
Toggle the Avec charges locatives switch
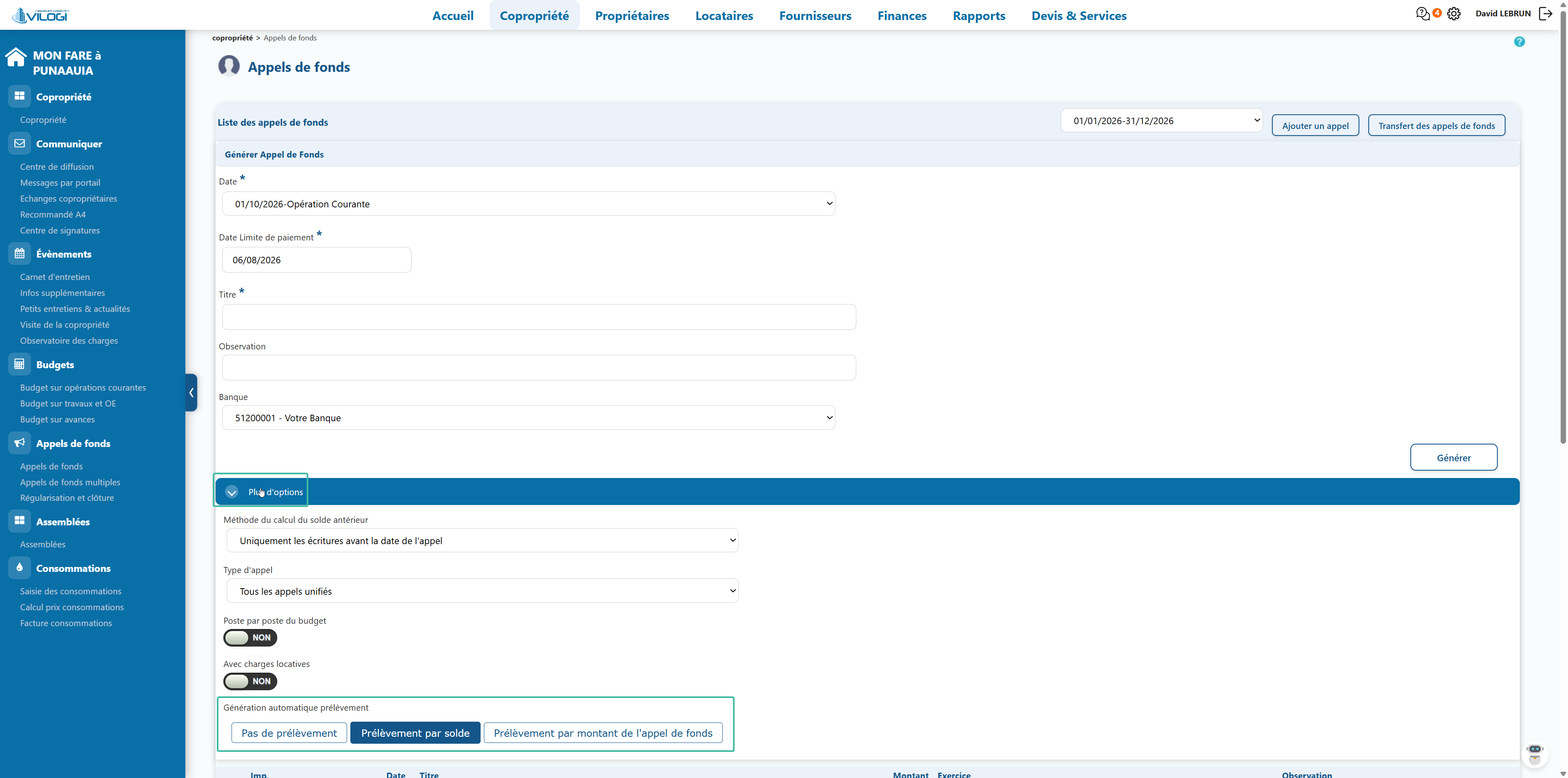[250, 681]
